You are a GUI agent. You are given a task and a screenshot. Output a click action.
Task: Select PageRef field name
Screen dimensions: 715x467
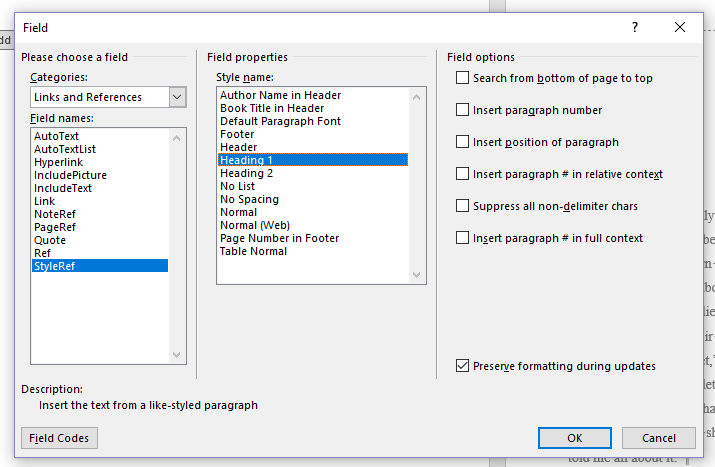point(100,227)
